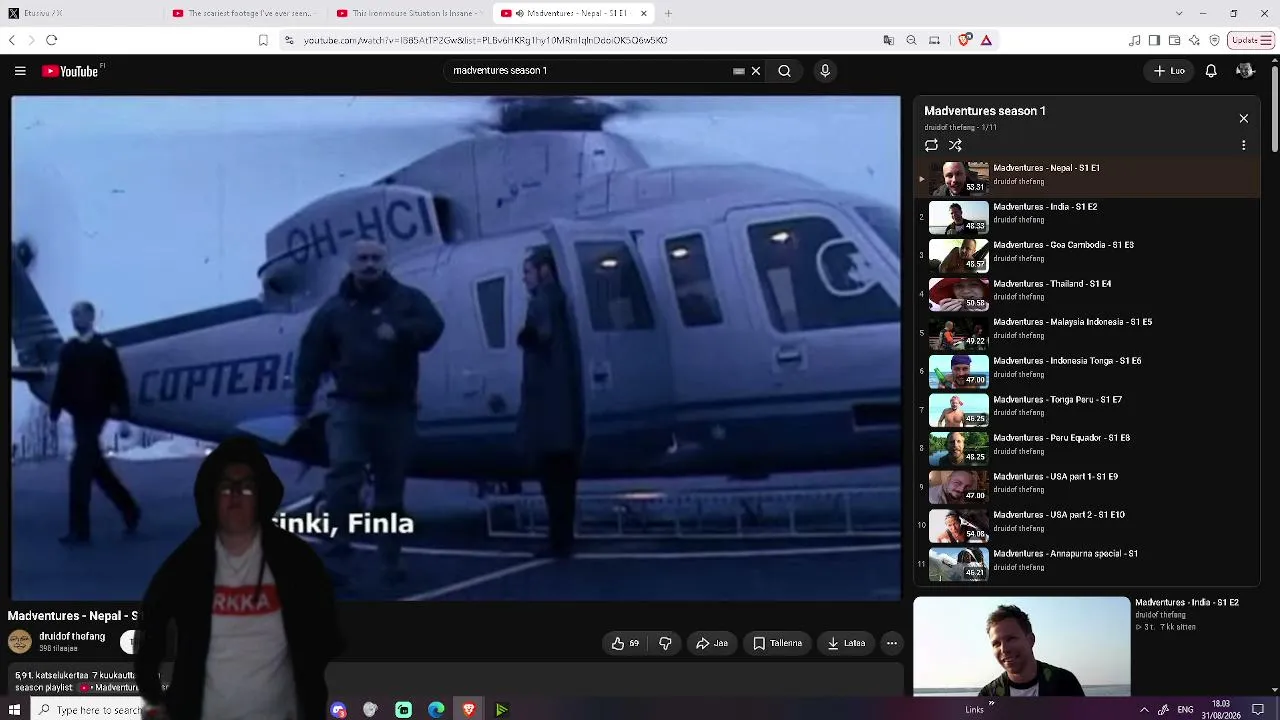
Task: Click the address bar URL
Action: (486, 41)
